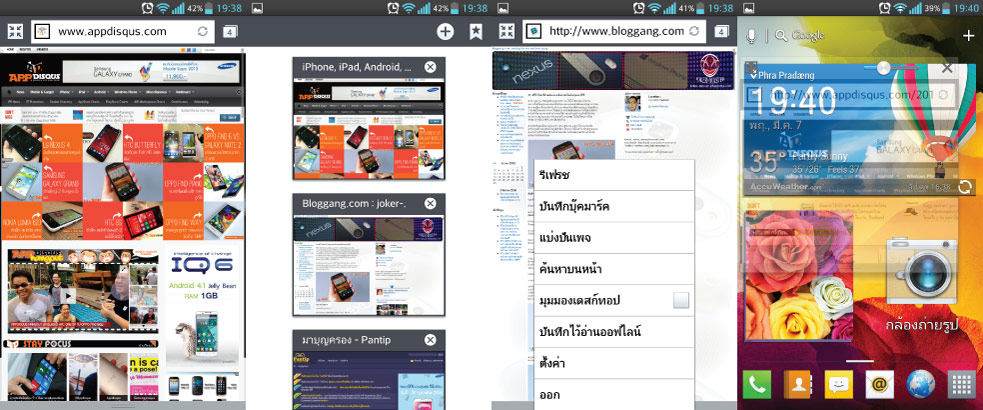Choose ค้นหาบนหน้า from the browser menu
The height and width of the screenshot is (410, 983).
(x=615, y=270)
